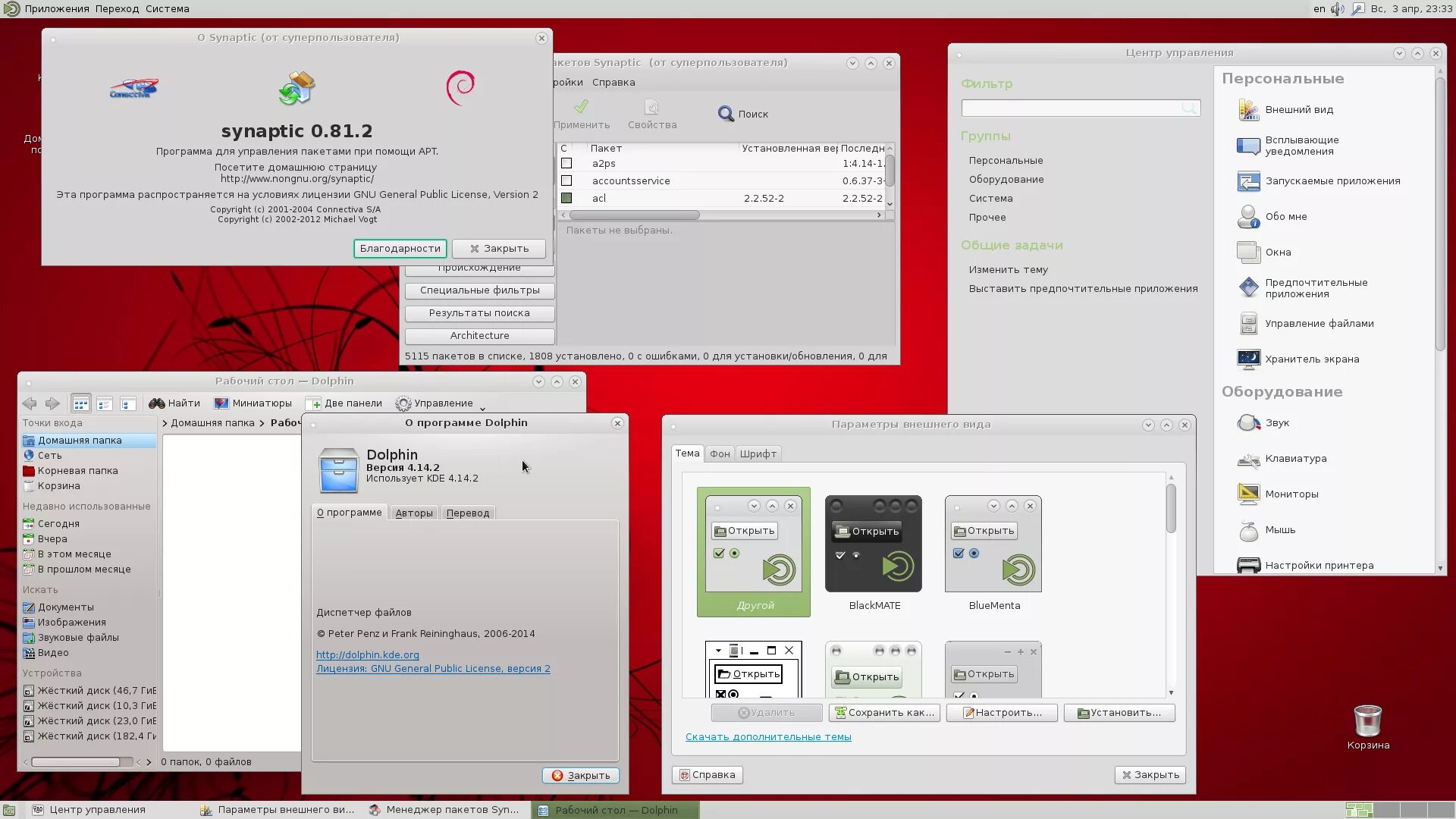Viewport: 1456px width, 819px height.
Task: Click Dolphin's back navigation arrow
Action: pyautogui.click(x=30, y=403)
